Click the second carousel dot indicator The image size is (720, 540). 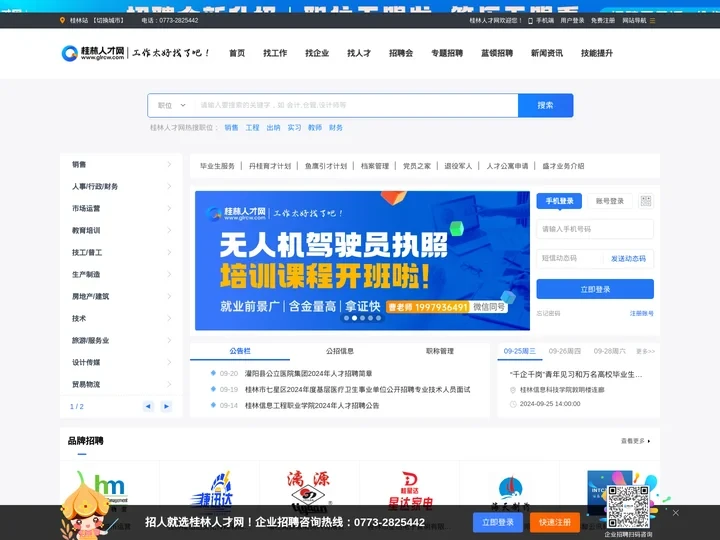[354, 318]
